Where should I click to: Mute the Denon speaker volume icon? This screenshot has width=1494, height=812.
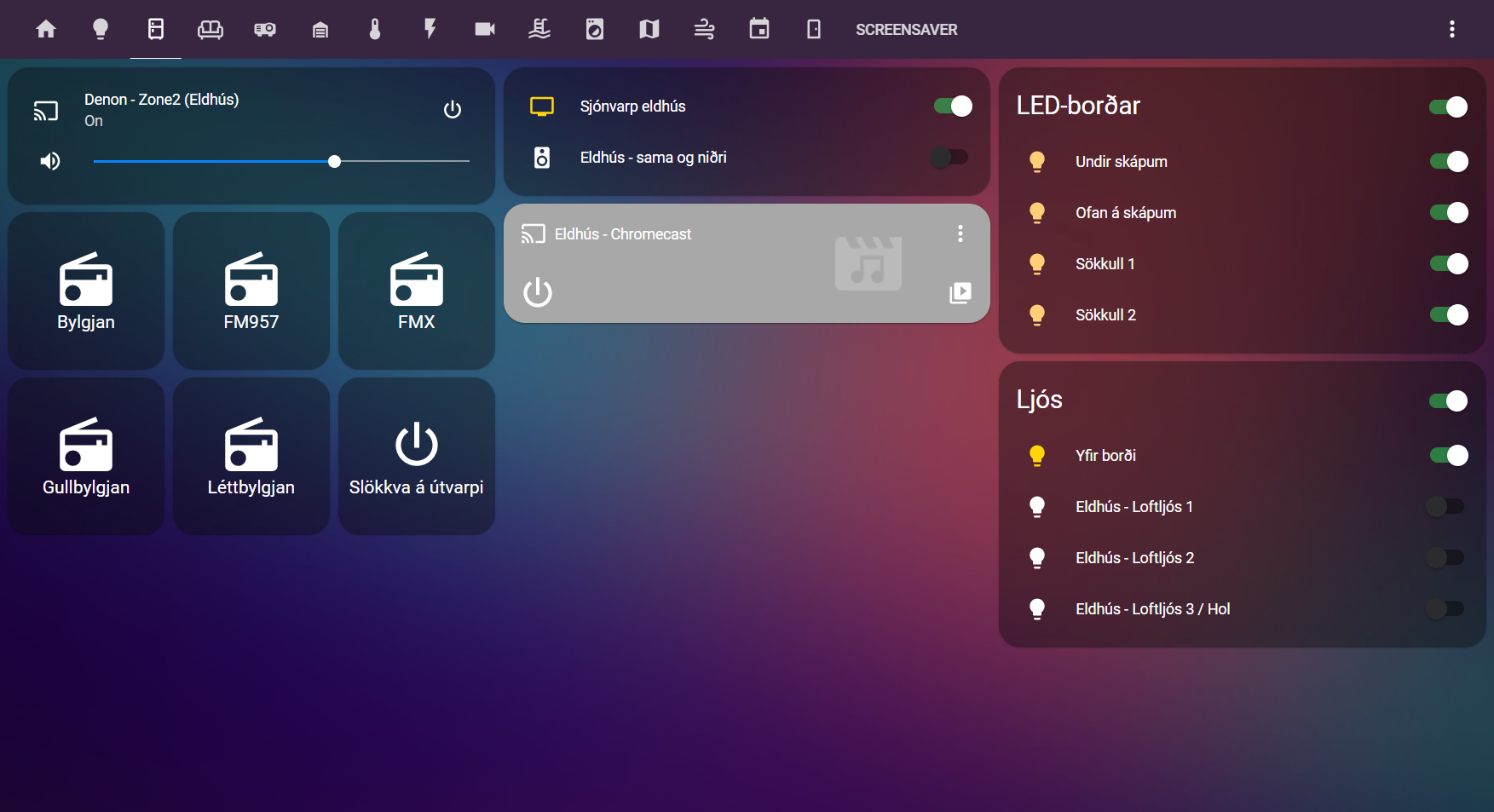click(50, 161)
